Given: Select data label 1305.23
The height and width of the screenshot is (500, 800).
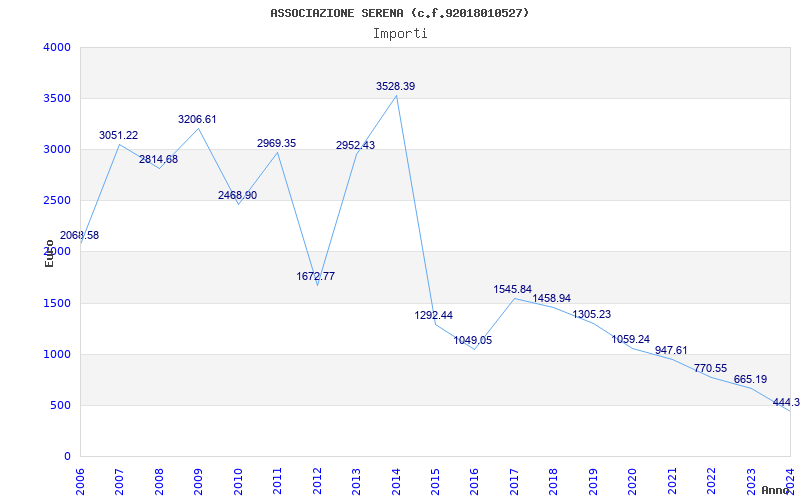Looking at the screenshot, I should [592, 314].
